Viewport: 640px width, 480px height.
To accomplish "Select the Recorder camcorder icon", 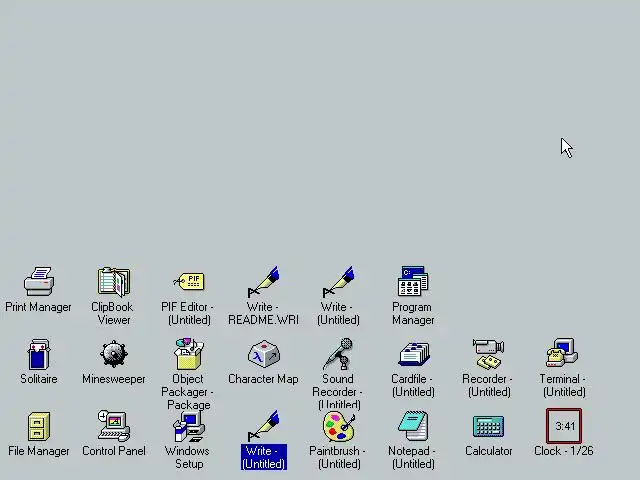I will coord(489,353).
